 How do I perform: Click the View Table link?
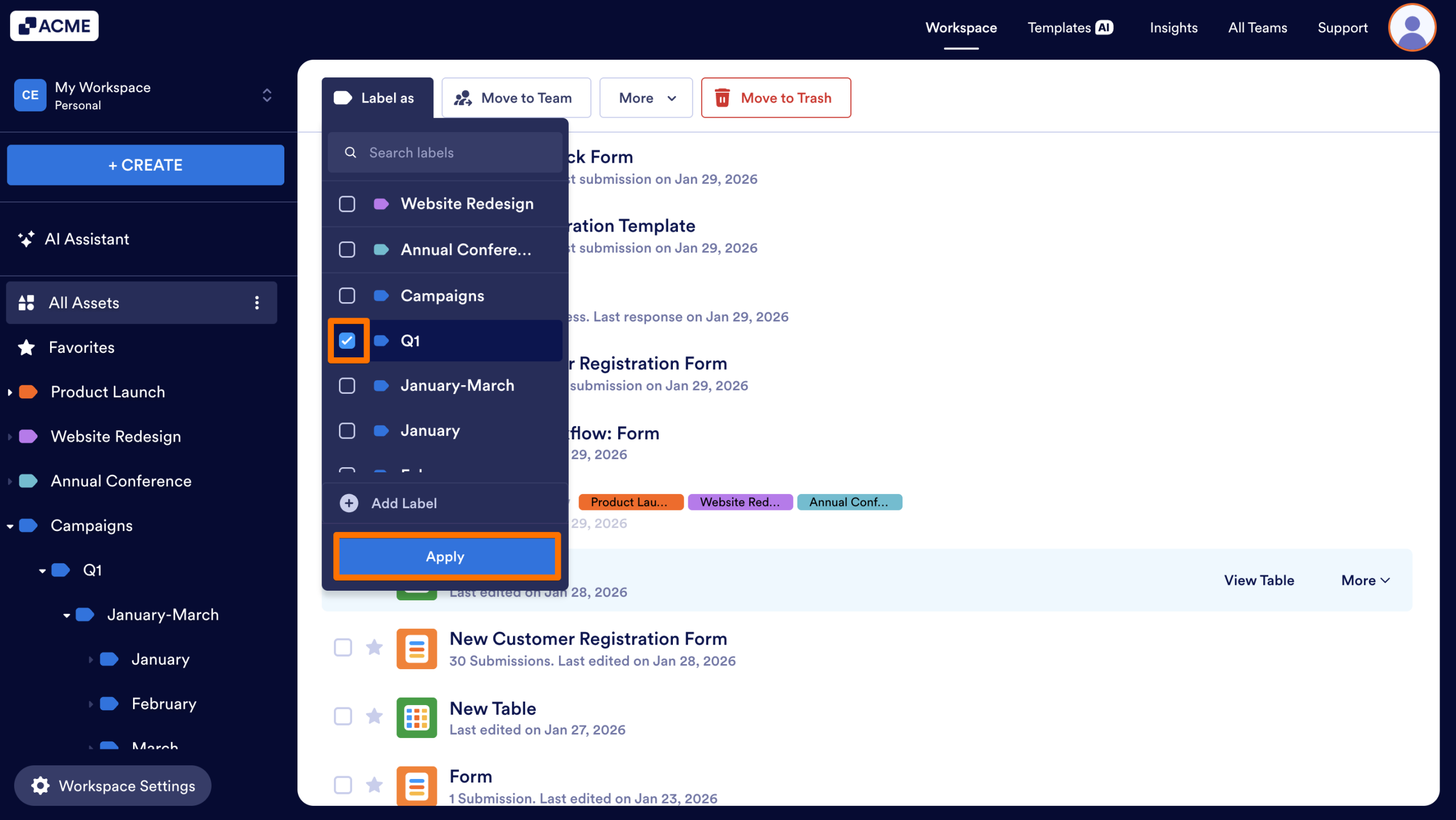coord(1259,580)
